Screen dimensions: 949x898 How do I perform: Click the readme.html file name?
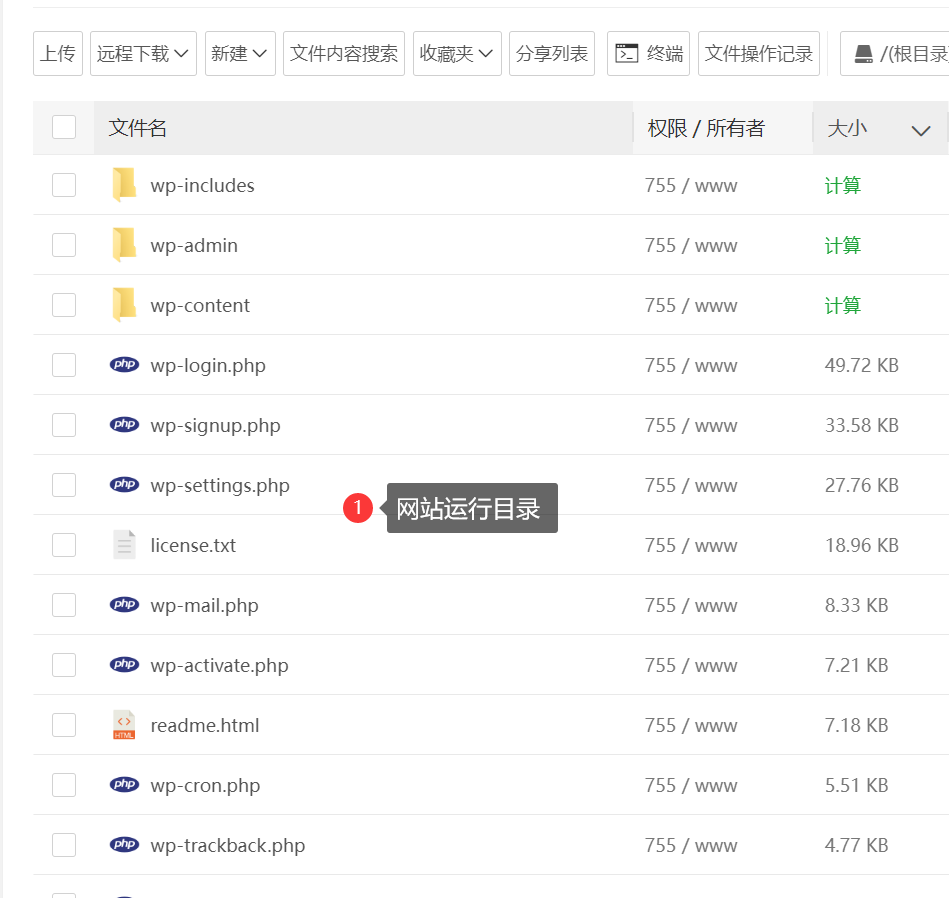coord(205,725)
